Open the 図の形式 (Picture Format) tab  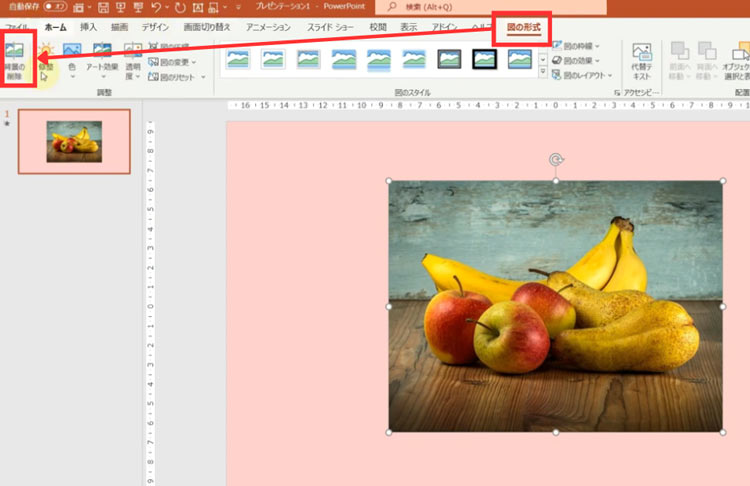523,27
